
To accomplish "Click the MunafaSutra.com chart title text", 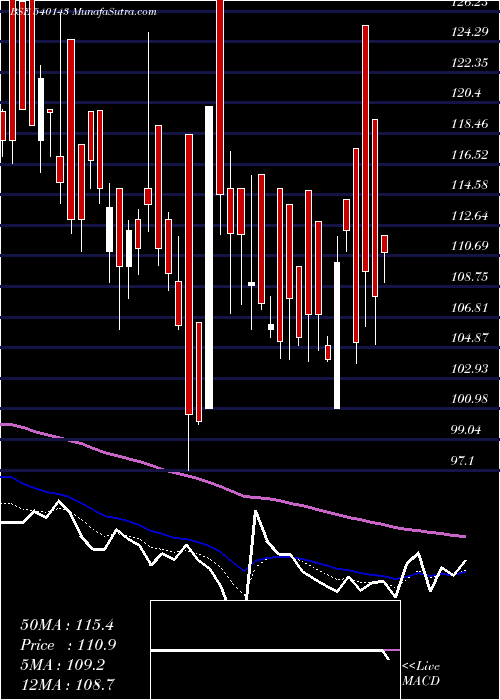I will click(114, 12).
